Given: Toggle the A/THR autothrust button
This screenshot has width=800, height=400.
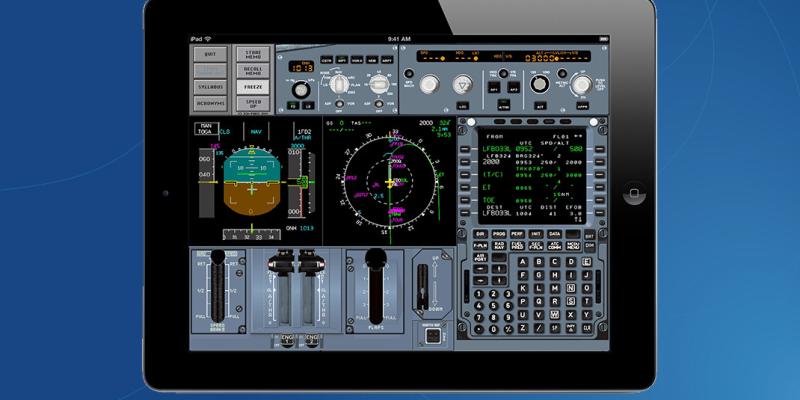Looking at the screenshot, I should coord(504,105).
